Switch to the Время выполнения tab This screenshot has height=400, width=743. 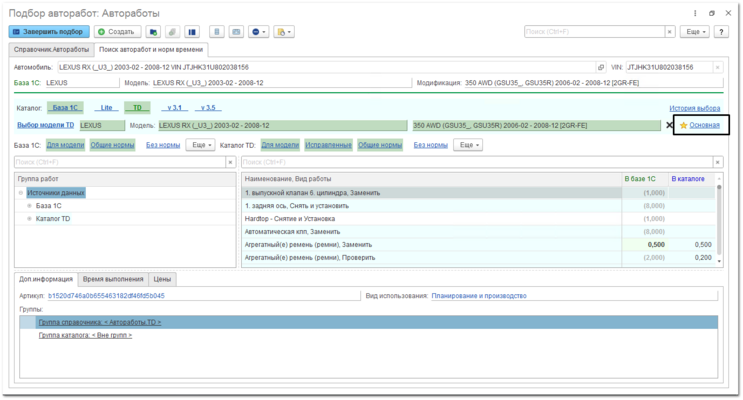click(113, 279)
